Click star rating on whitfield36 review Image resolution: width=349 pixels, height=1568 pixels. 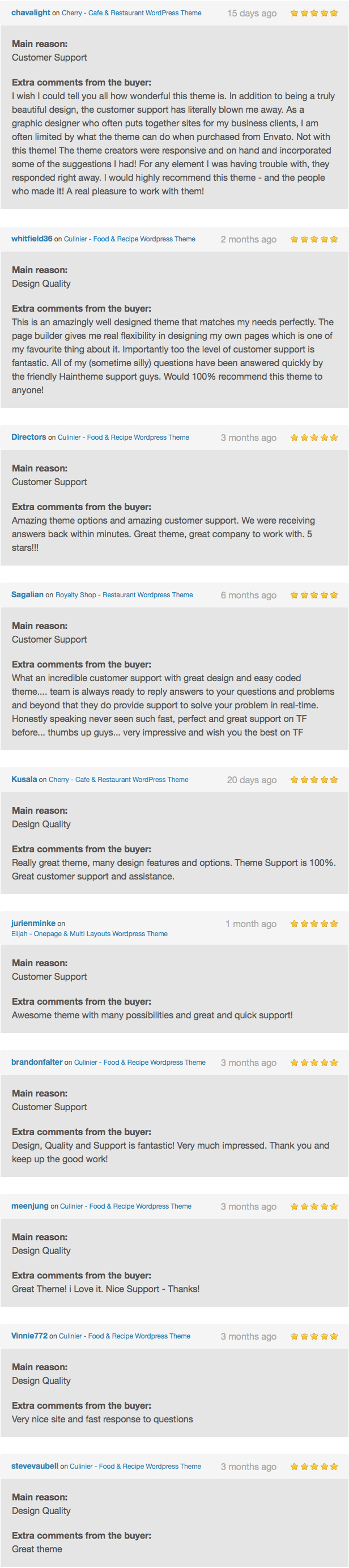coord(314,239)
